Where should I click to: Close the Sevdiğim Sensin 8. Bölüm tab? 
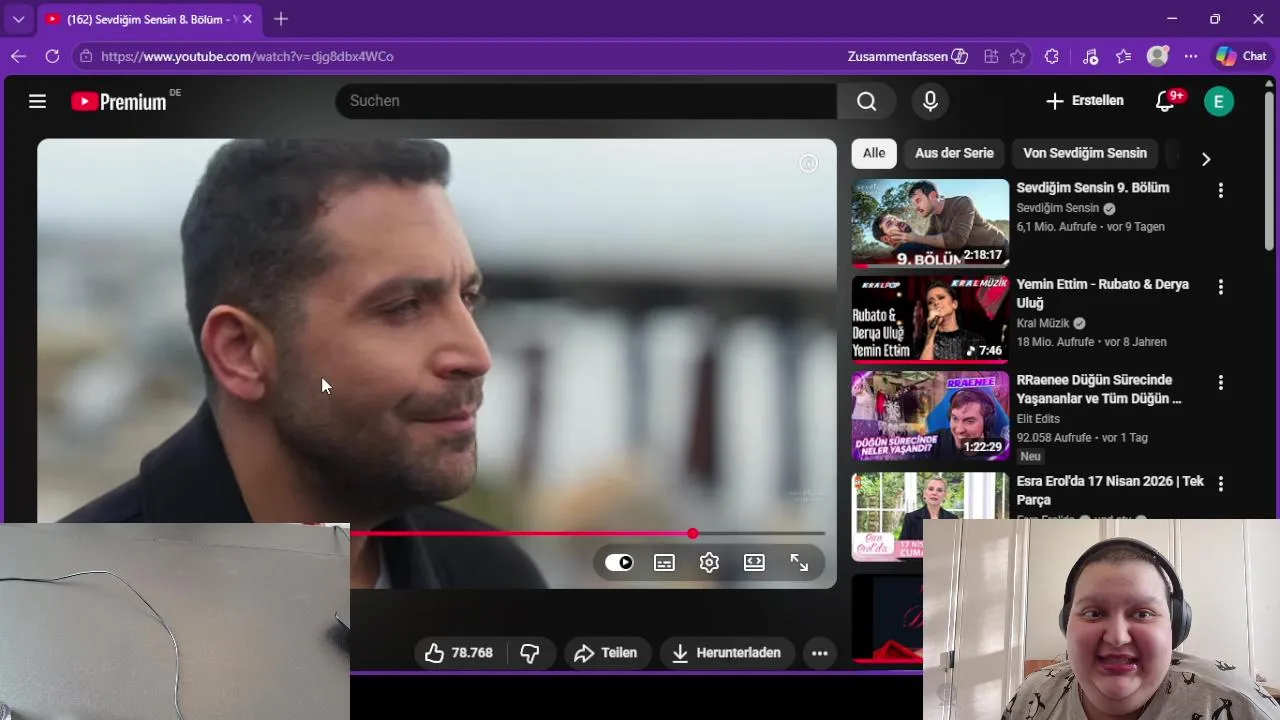tap(247, 19)
